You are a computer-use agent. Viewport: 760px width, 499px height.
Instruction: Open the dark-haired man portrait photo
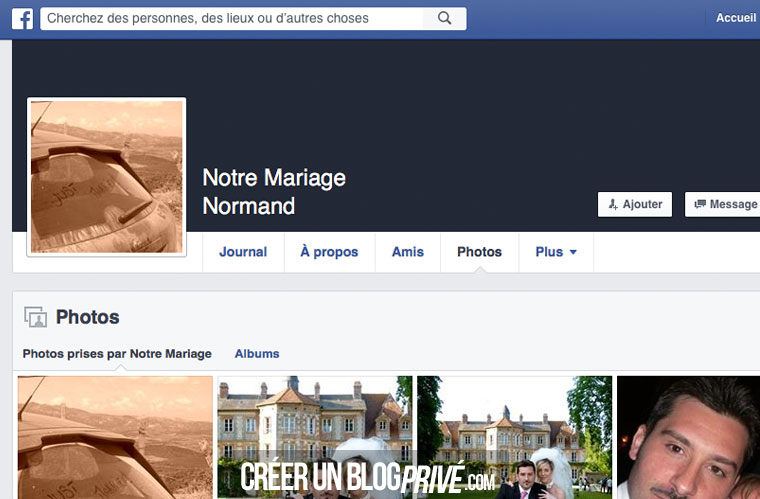[x=688, y=437]
